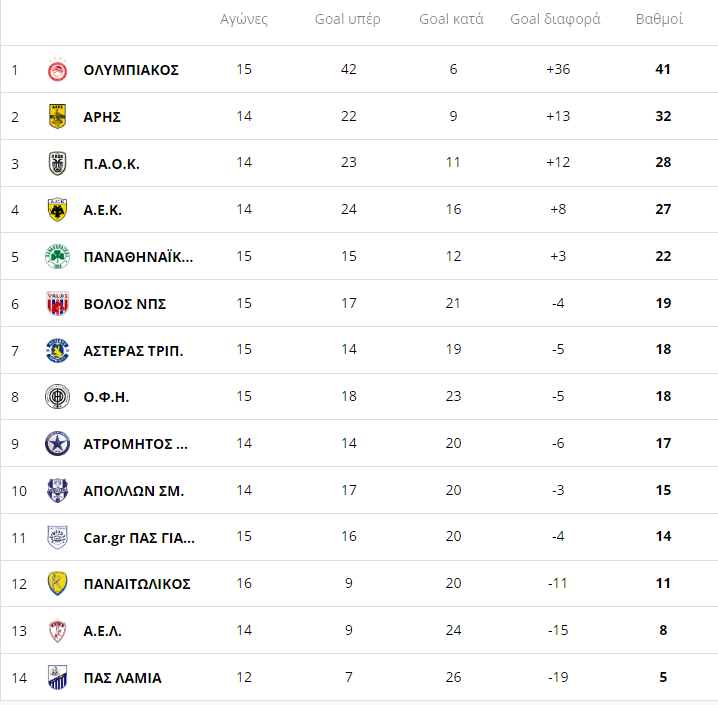718x705 pixels.
Task: Click the Olympiacos team crest icon
Action: pos(57,70)
